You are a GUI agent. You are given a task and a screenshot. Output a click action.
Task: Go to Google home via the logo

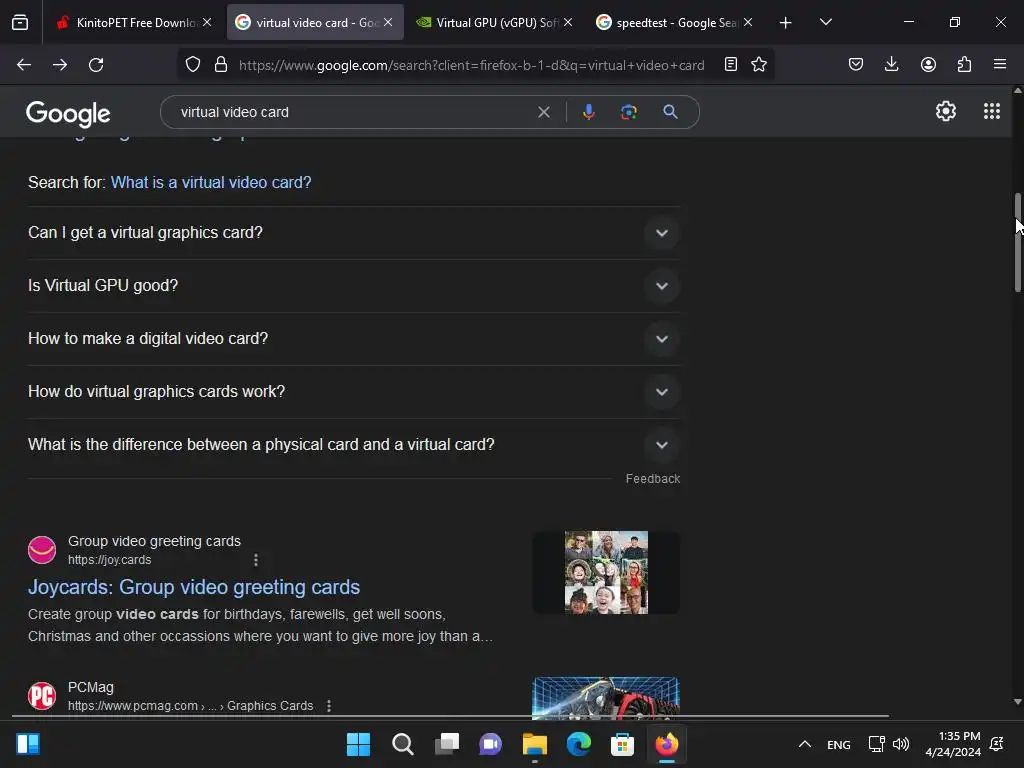tap(68, 114)
